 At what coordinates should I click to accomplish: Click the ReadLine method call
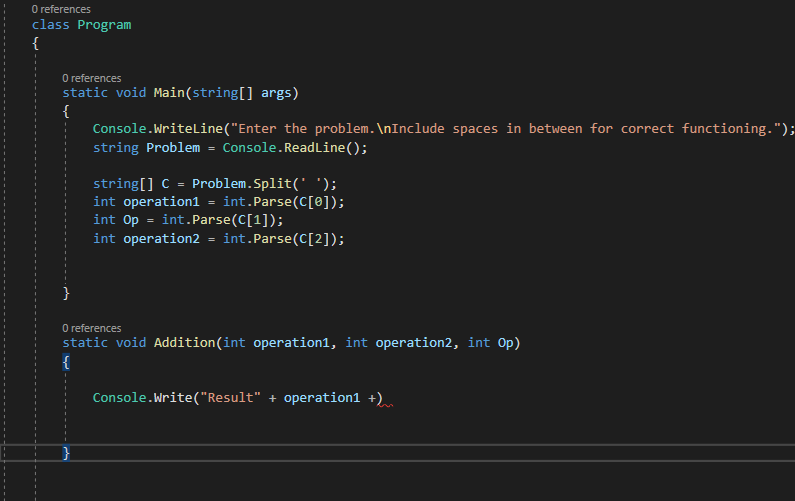[314, 148]
